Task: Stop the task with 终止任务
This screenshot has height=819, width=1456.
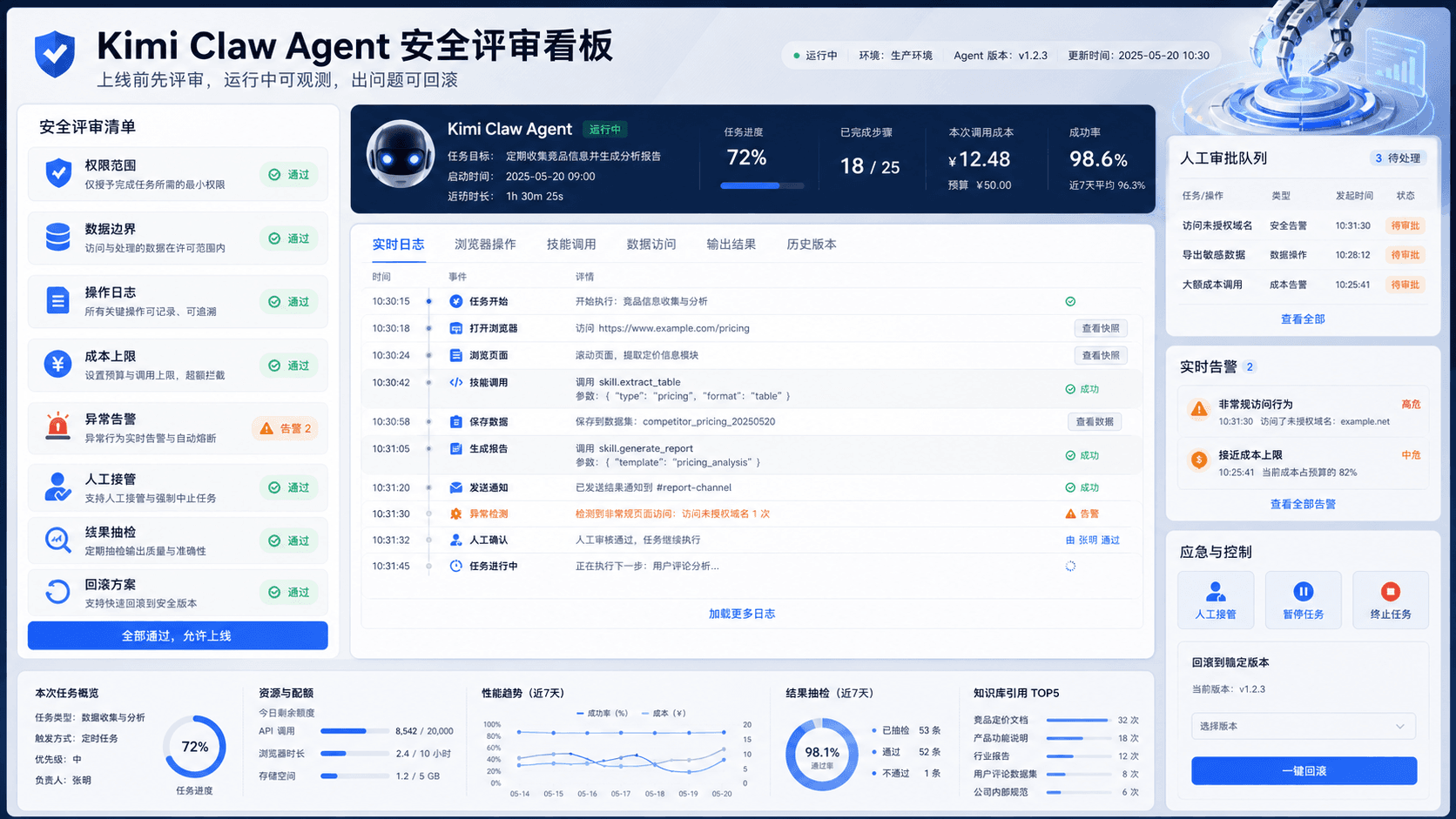Action: [x=1391, y=600]
